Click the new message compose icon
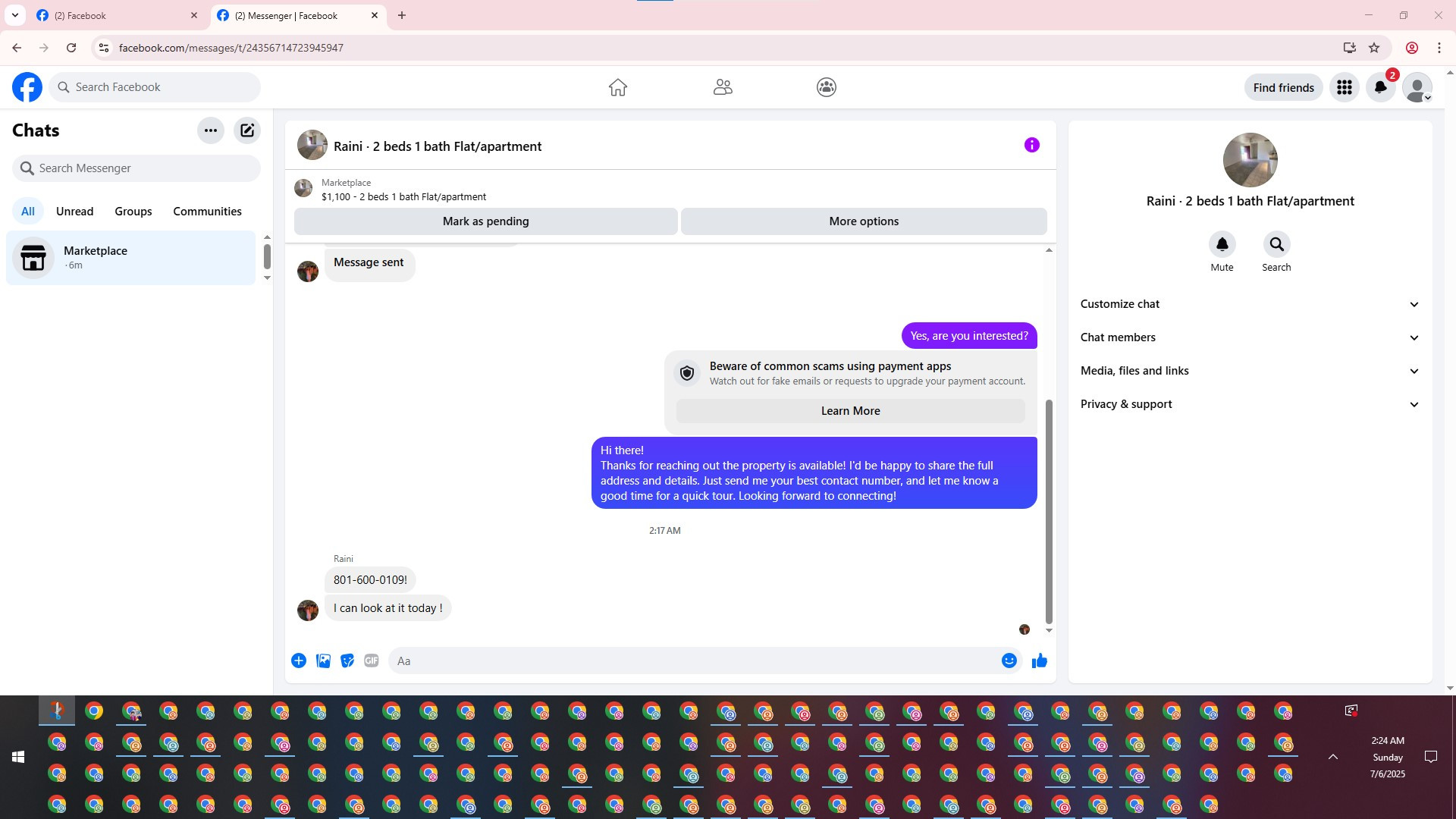 tap(247, 130)
